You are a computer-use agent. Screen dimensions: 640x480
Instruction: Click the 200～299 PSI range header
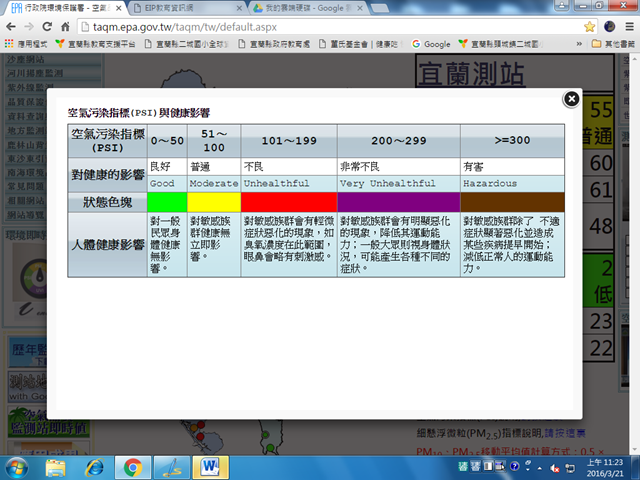pos(399,141)
